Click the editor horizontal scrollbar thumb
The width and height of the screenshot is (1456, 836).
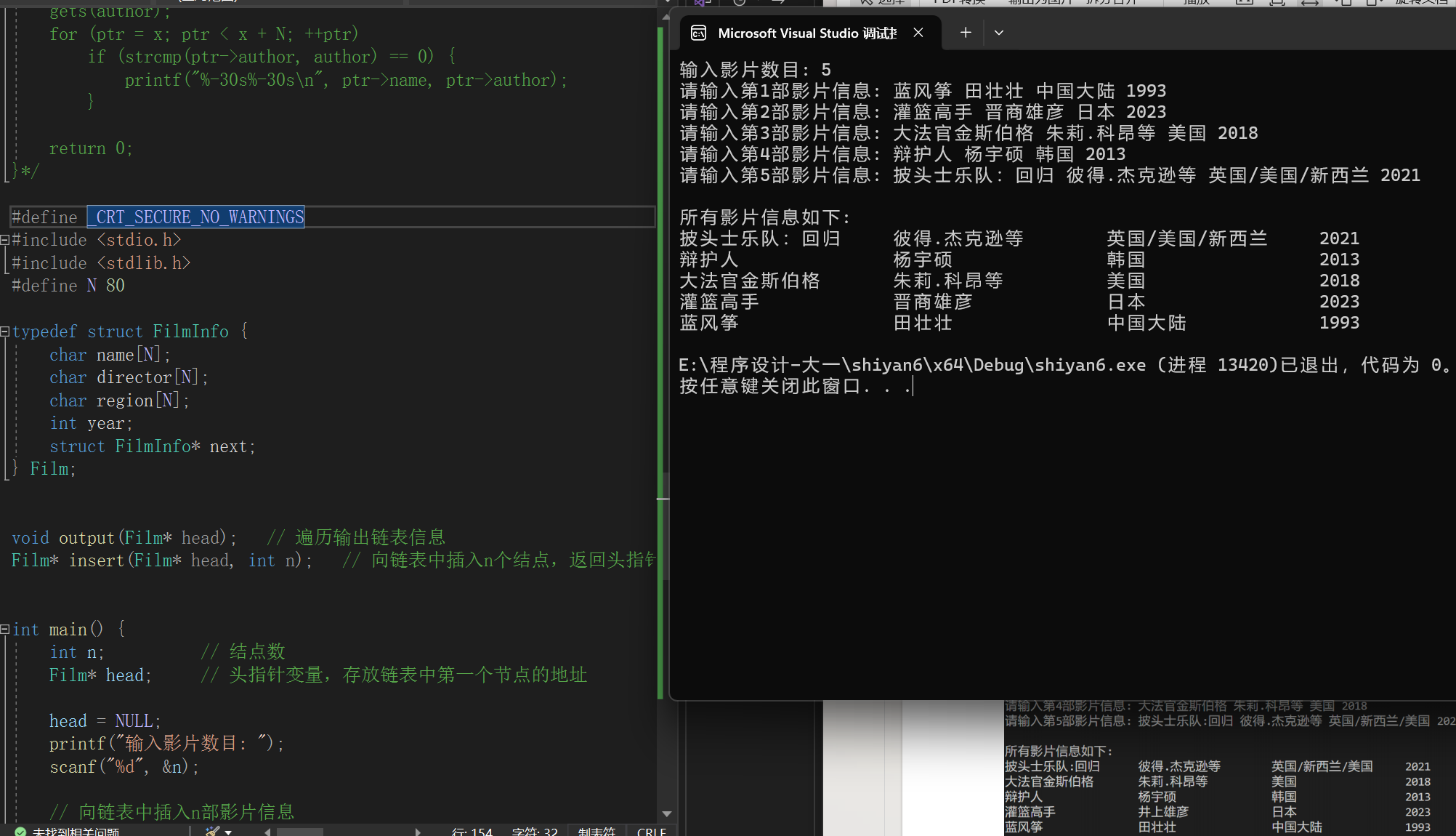tap(300, 832)
